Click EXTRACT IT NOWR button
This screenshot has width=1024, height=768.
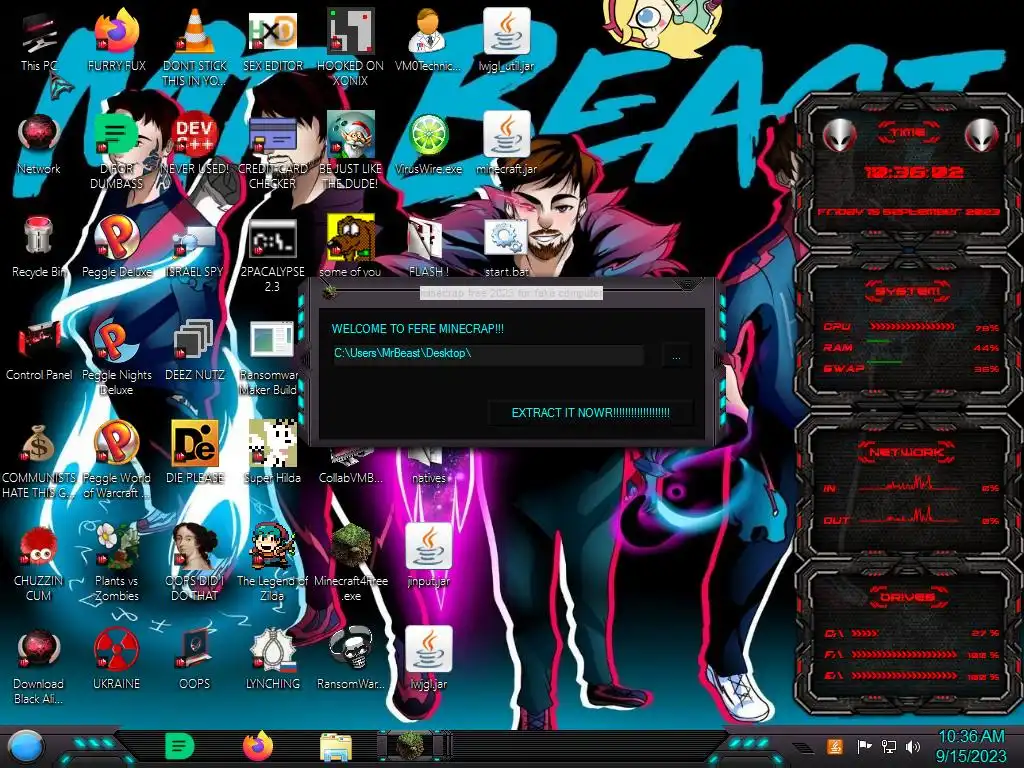(590, 413)
